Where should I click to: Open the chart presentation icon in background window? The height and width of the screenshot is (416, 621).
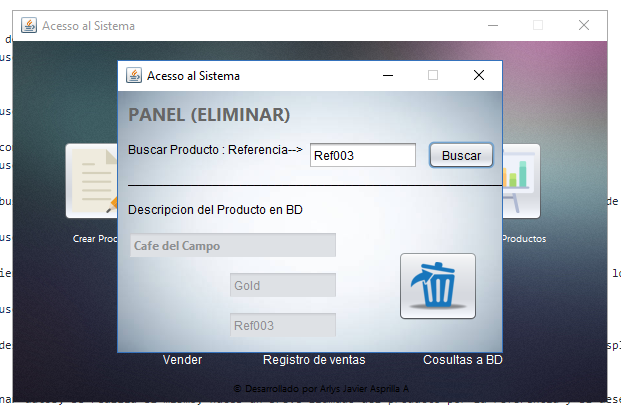point(521,181)
